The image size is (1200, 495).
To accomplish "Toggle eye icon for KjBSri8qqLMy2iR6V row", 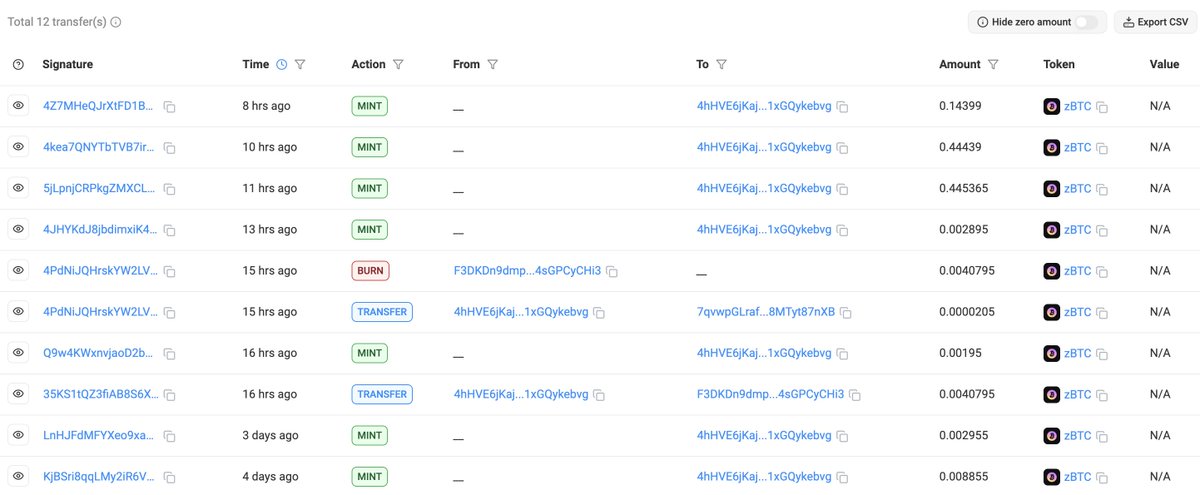I will pos(18,475).
